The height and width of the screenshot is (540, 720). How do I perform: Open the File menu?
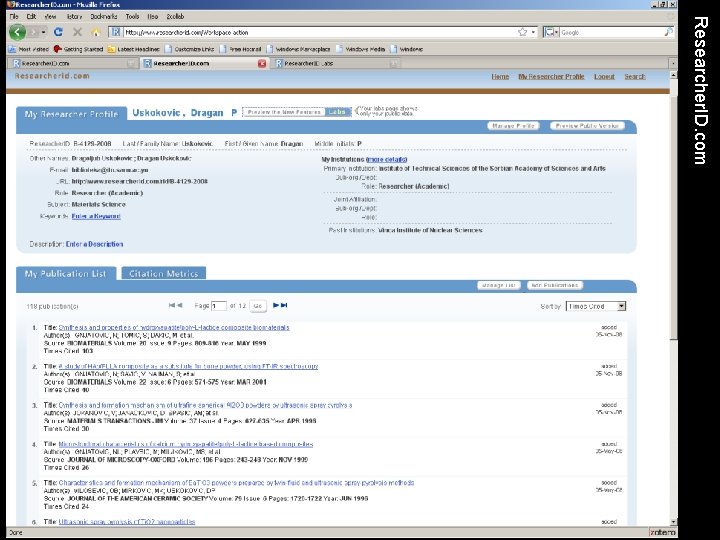tap(14, 17)
